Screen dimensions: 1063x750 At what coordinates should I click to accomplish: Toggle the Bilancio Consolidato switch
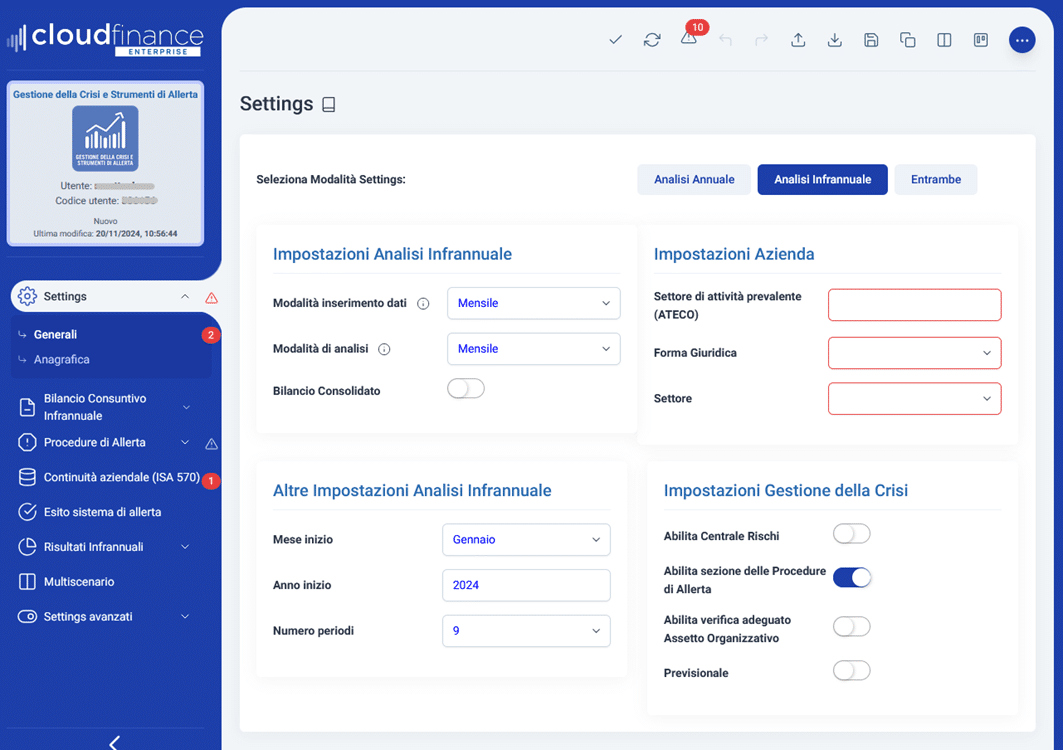click(465, 390)
